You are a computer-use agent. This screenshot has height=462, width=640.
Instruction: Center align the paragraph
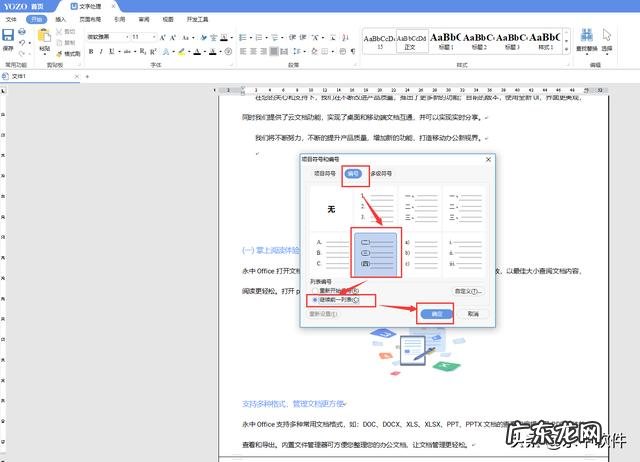[x=253, y=51]
